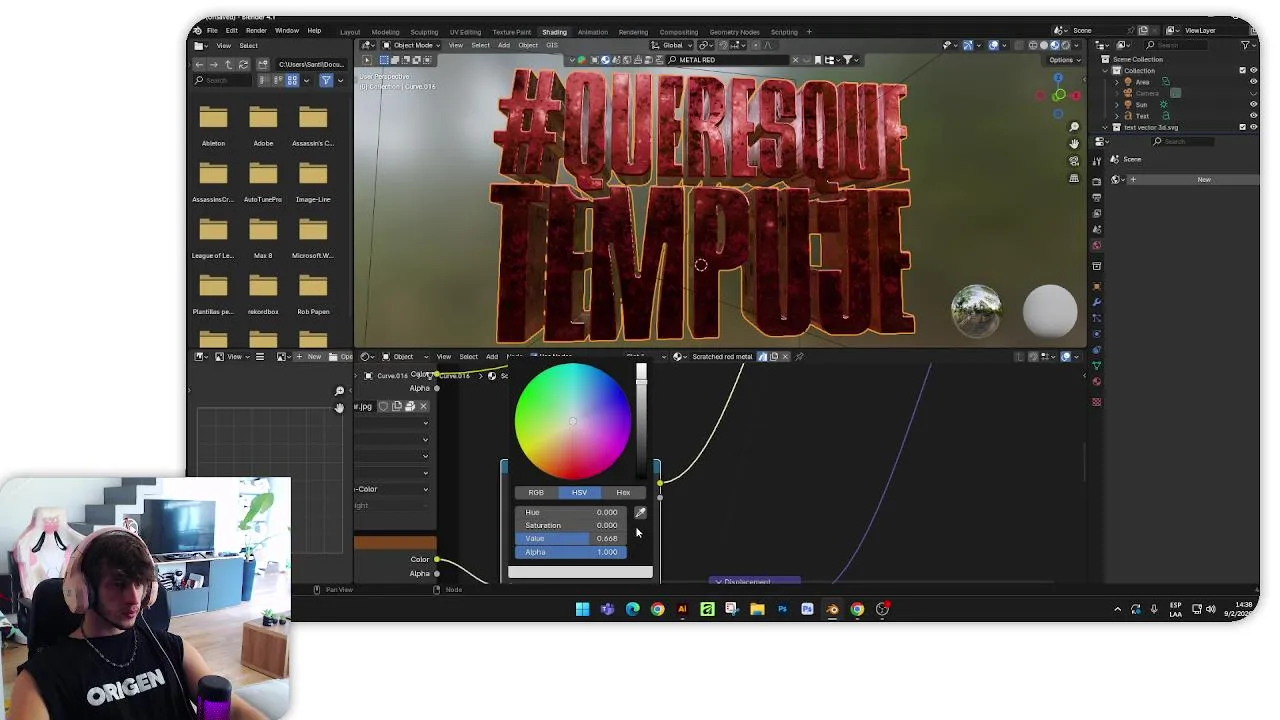Toggle the file browser filter button
Viewport: 1280px width, 720px height.
(x=326, y=80)
